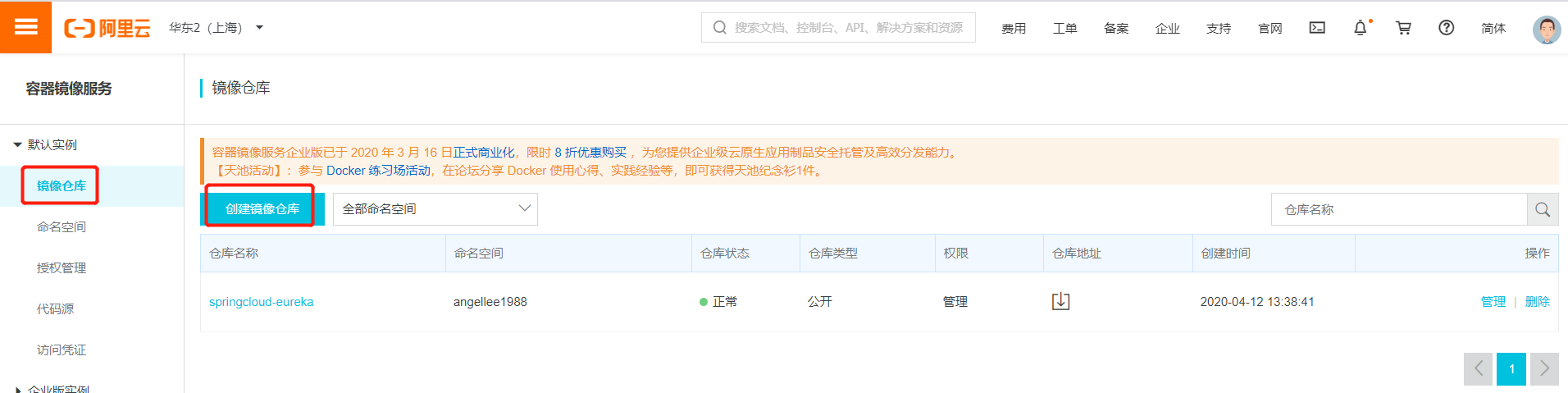
Task: Focus the 仓库名称 search field
Action: (1399, 209)
